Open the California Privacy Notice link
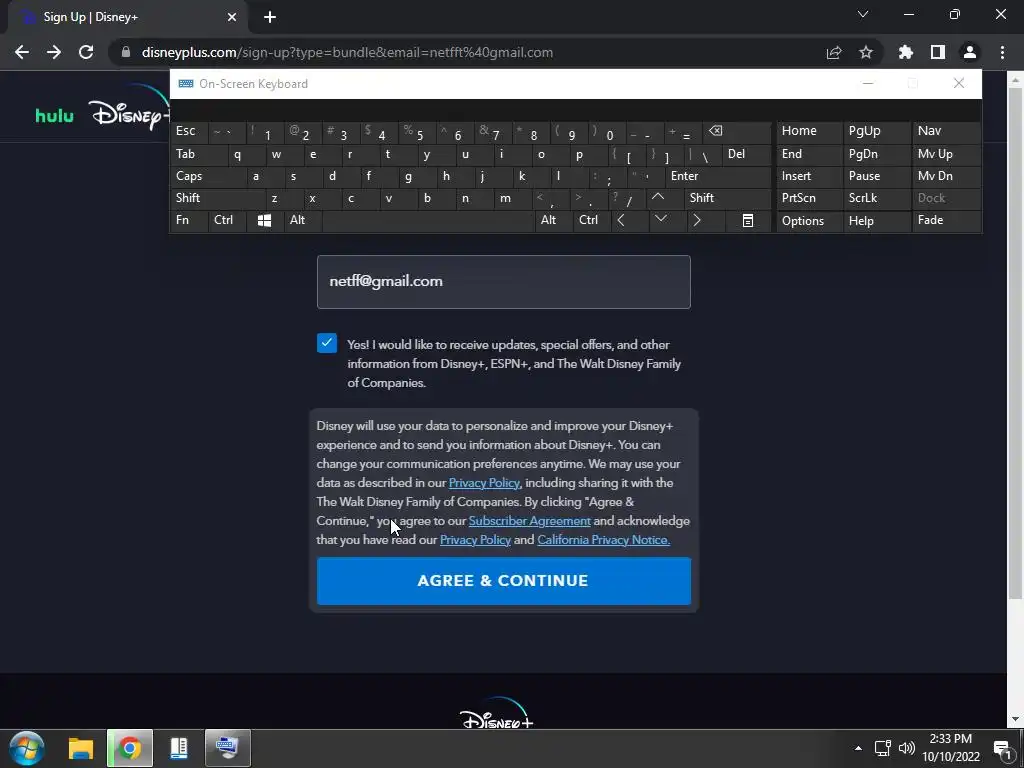Screen dimensions: 1024x768 coord(603,540)
